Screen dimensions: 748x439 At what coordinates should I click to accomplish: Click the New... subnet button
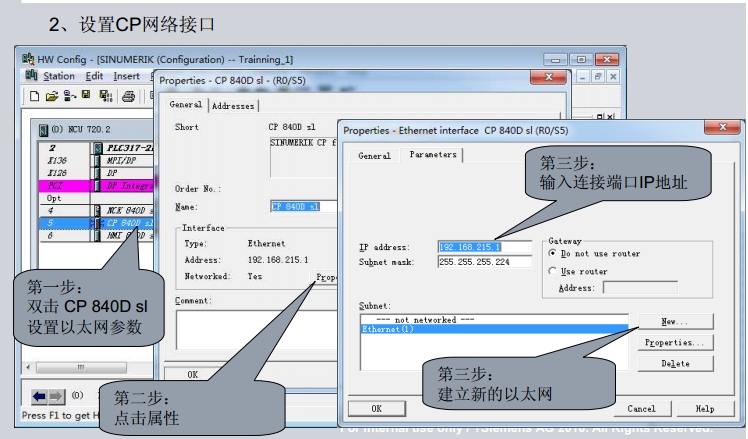pos(675,322)
